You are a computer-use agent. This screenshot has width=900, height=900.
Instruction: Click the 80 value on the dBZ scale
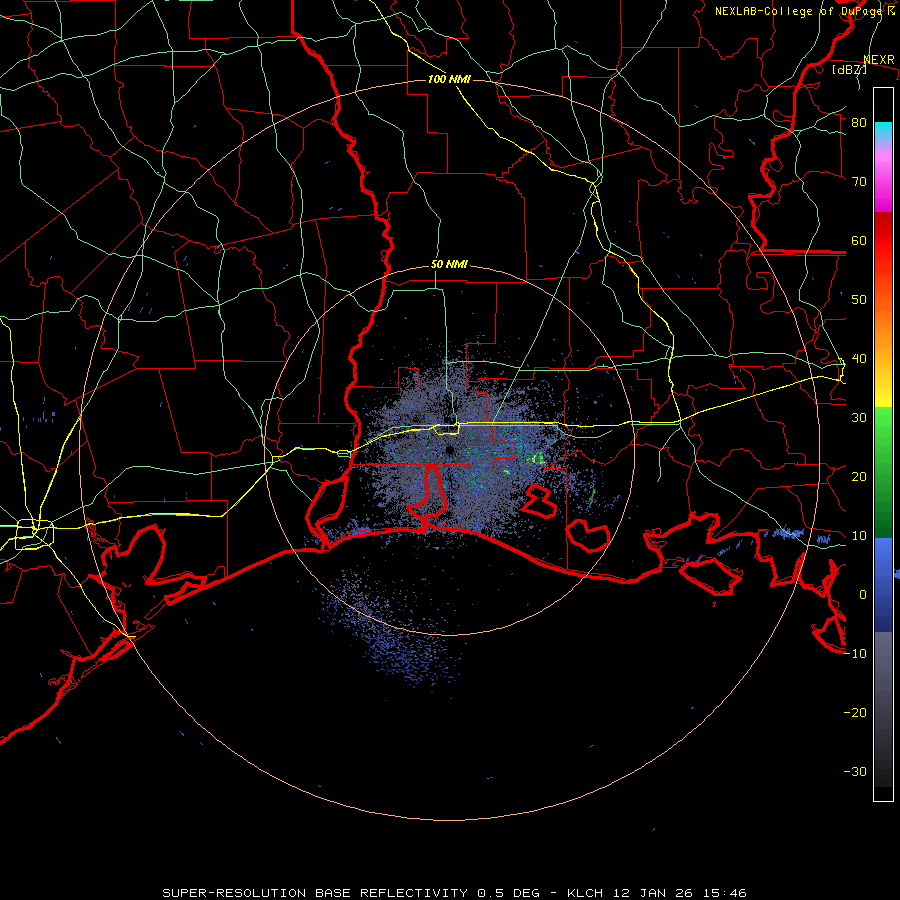859,122
